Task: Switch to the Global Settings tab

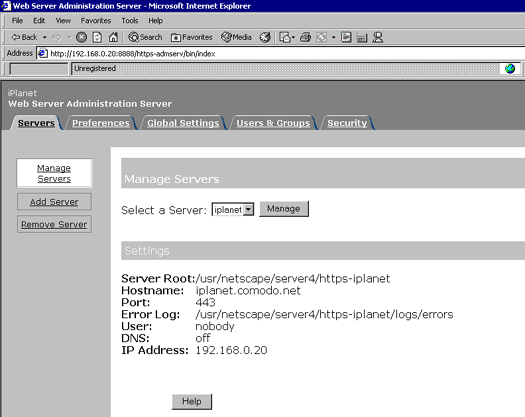Action: (183, 123)
